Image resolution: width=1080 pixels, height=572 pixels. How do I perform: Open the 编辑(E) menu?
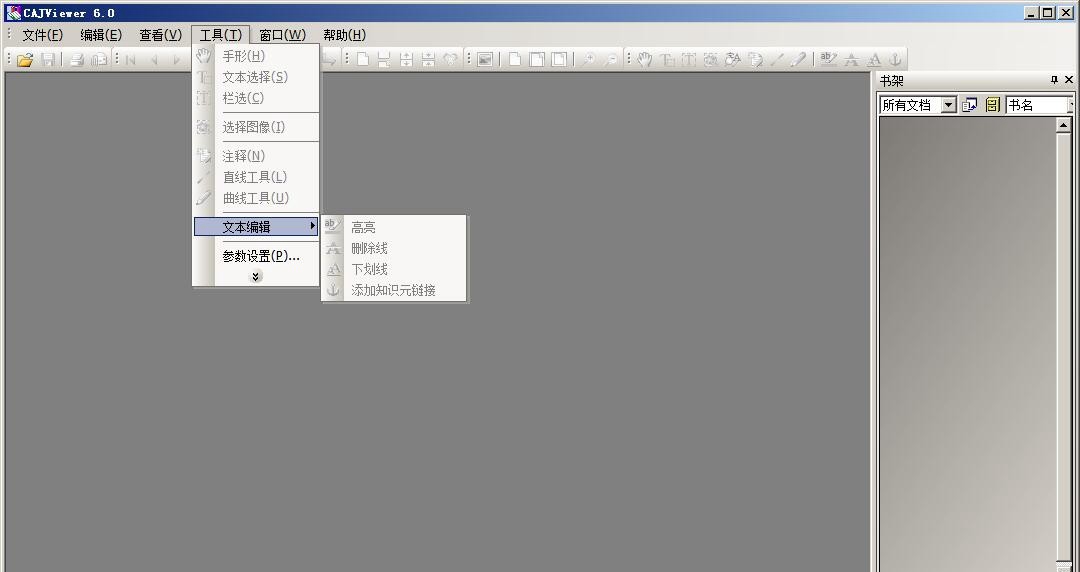tap(101, 35)
